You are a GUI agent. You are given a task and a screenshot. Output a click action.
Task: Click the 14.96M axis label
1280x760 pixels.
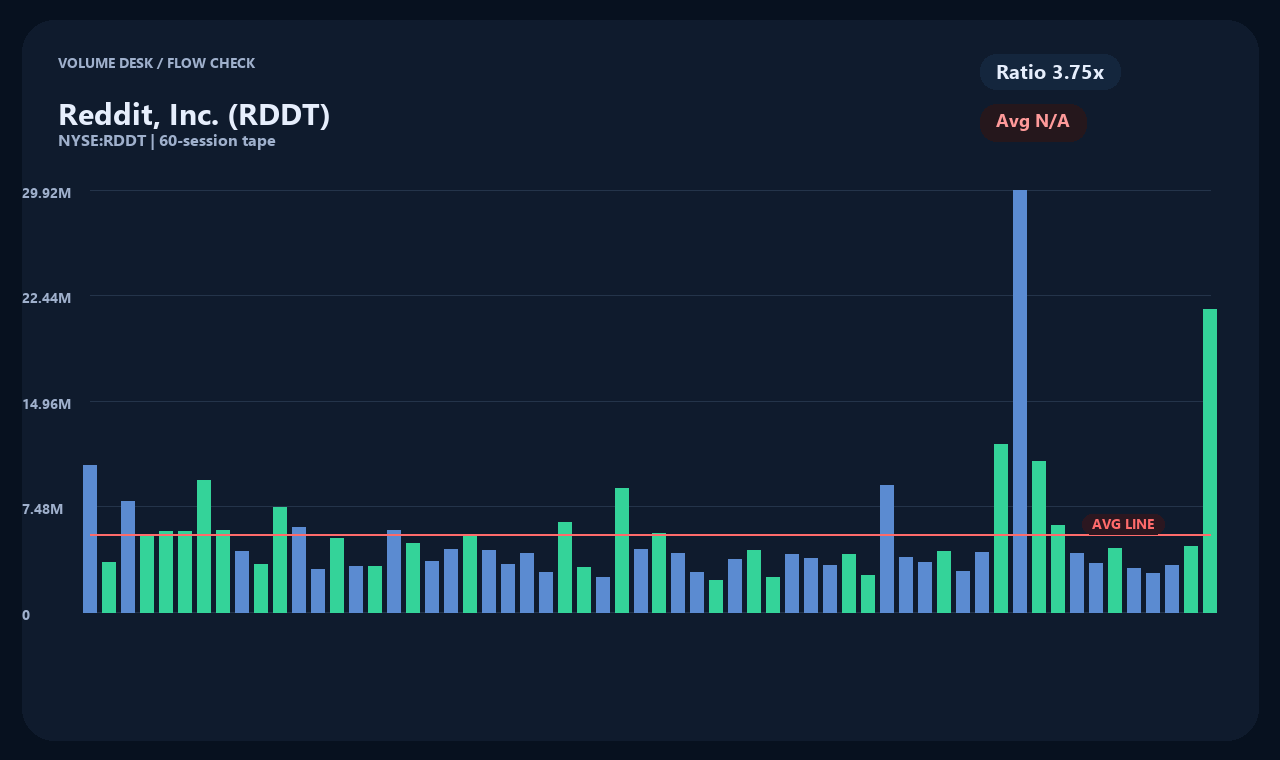pyautogui.click(x=46, y=404)
